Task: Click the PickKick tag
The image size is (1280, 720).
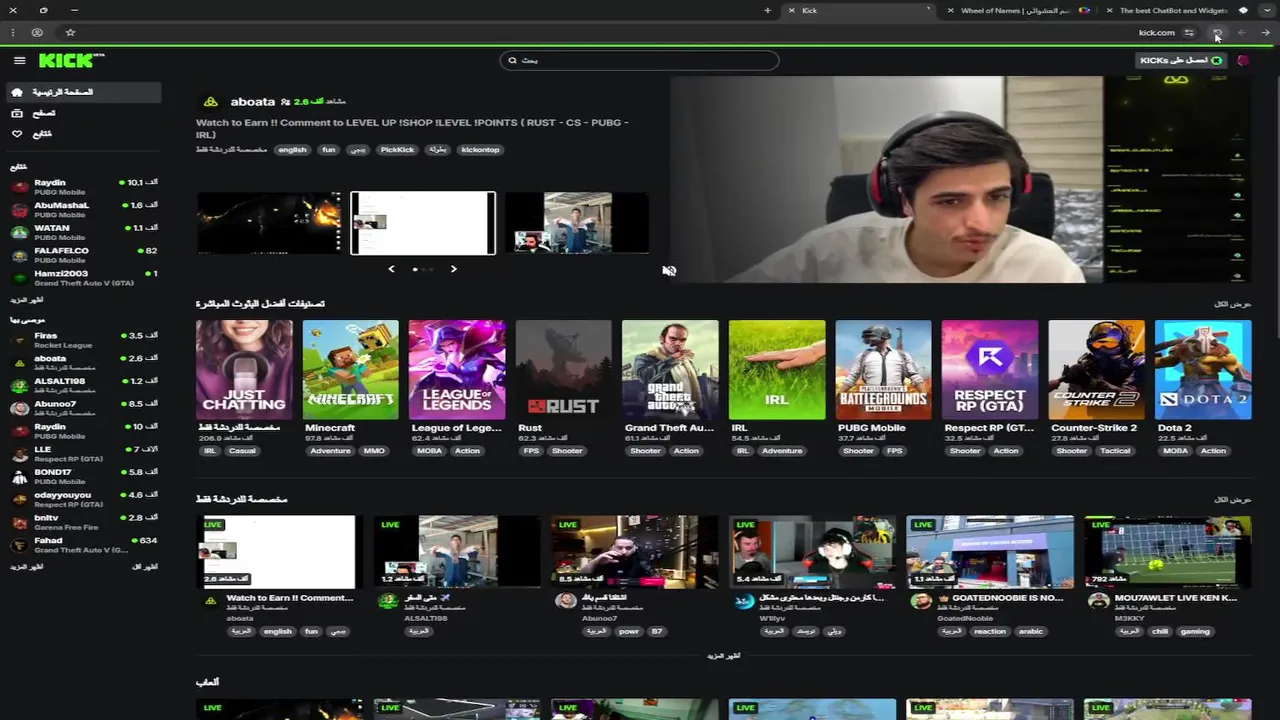Action: coord(397,149)
